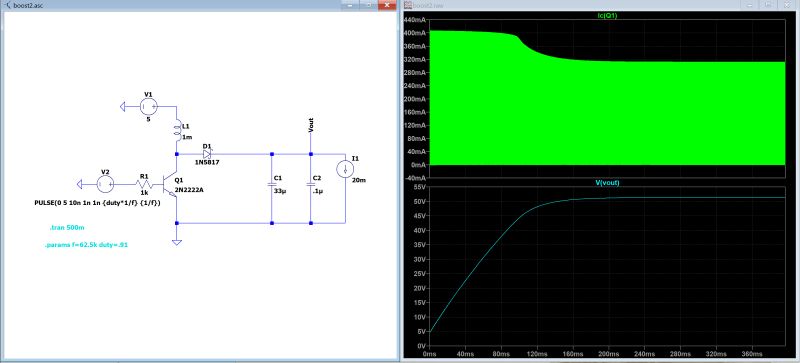Select the V1 voltage source symbol
Screen dimensions: 800x363
(148, 106)
